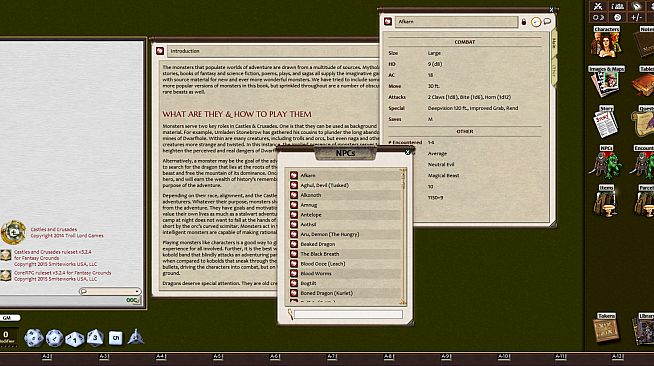Open Beaked Dragon in NPCs list
The height and width of the screenshot is (366, 654).
[345, 244]
